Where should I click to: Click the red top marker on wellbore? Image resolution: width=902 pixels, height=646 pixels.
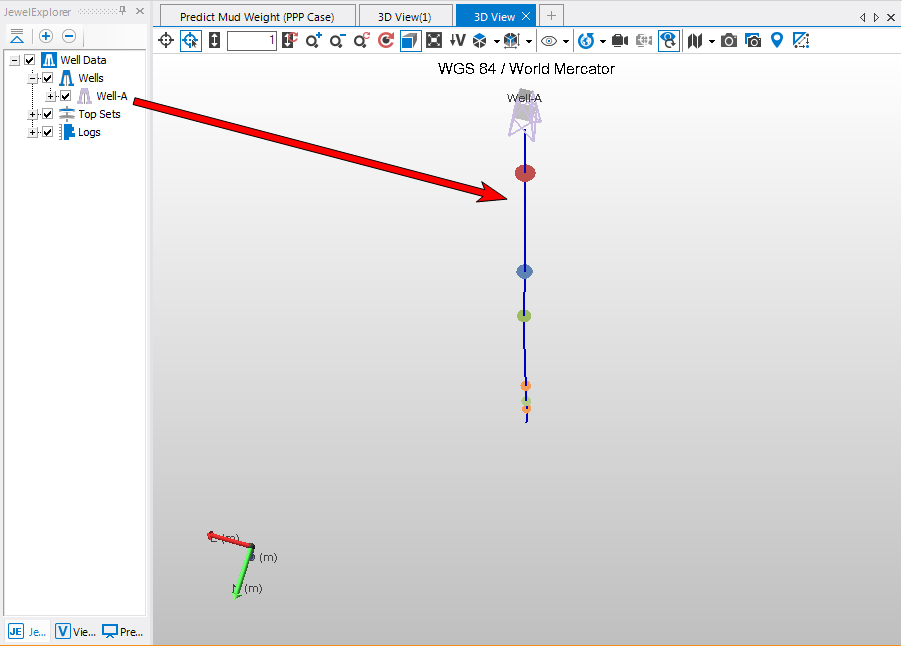(x=525, y=173)
